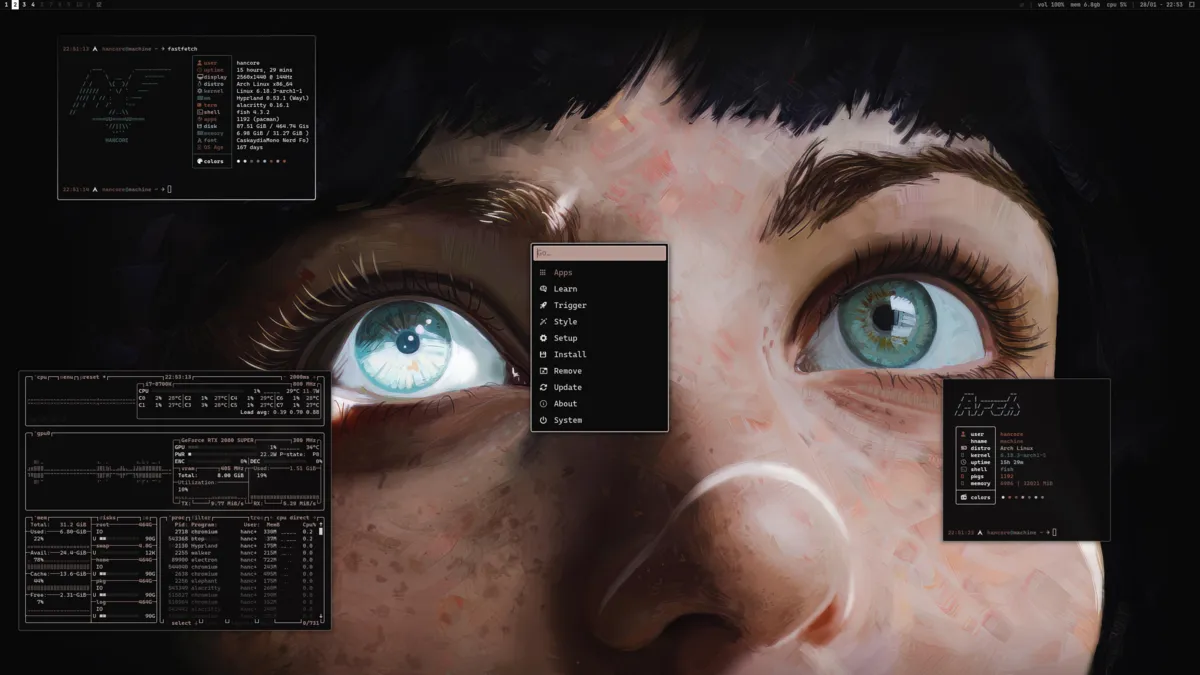
Task: Click the System power icon
Action: (x=543, y=420)
